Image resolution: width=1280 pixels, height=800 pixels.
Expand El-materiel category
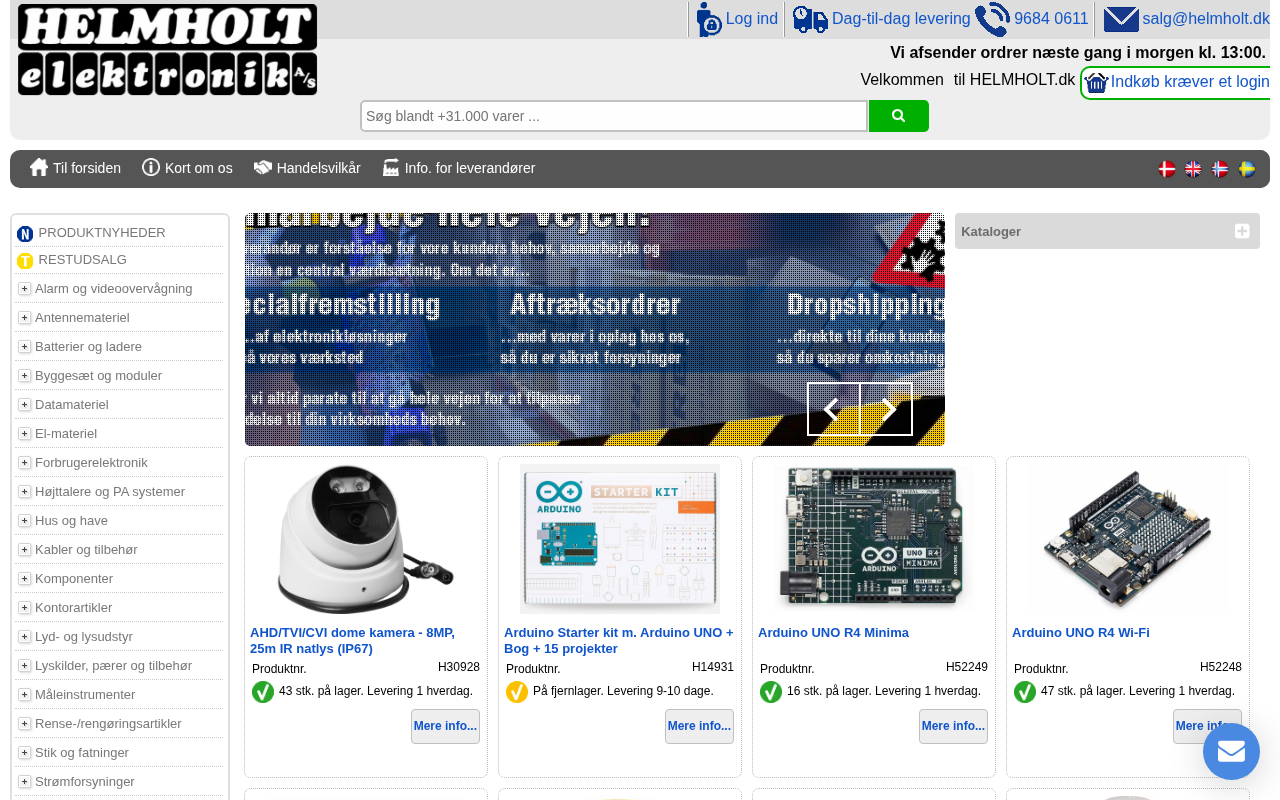click(25, 434)
